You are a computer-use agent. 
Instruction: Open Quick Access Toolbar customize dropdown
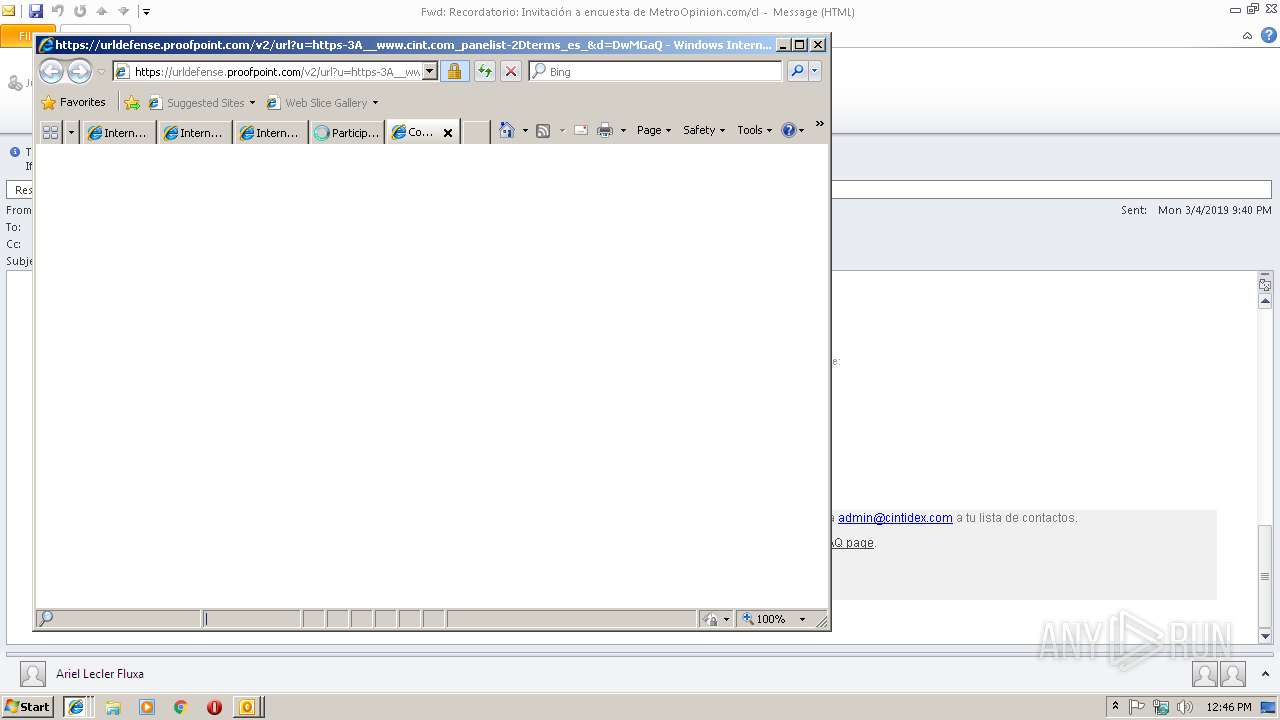coord(146,12)
